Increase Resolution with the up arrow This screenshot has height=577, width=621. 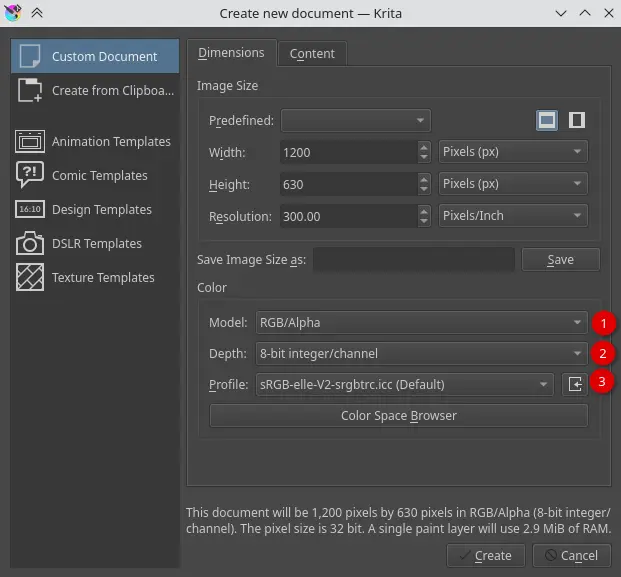click(424, 211)
